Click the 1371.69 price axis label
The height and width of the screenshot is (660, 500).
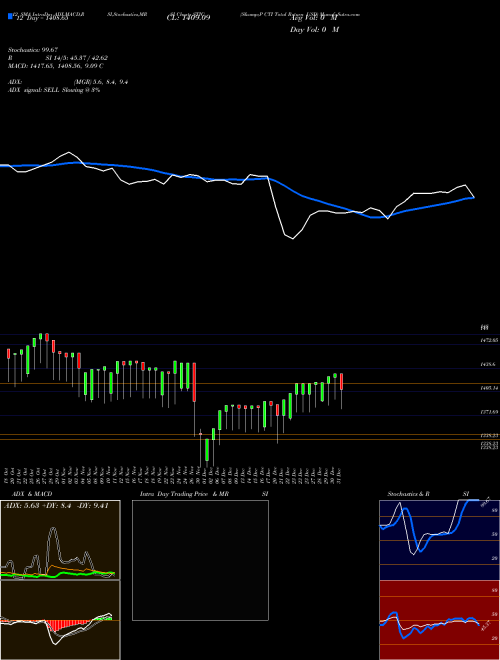489,412
